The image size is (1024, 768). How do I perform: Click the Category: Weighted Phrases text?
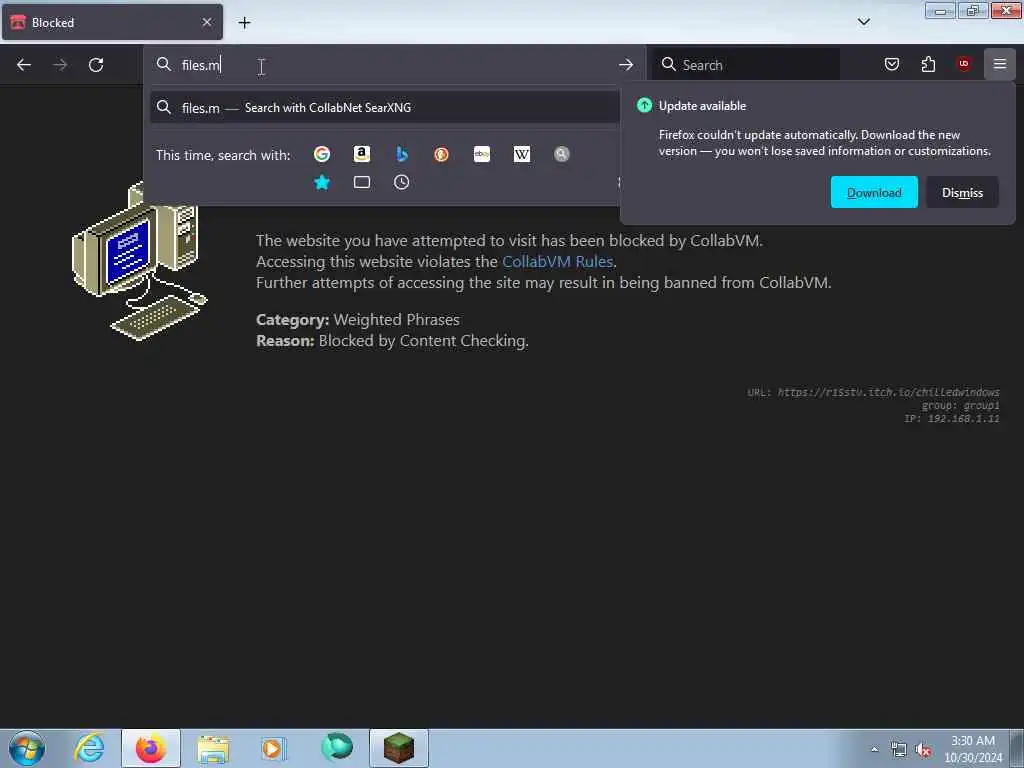coord(358,319)
